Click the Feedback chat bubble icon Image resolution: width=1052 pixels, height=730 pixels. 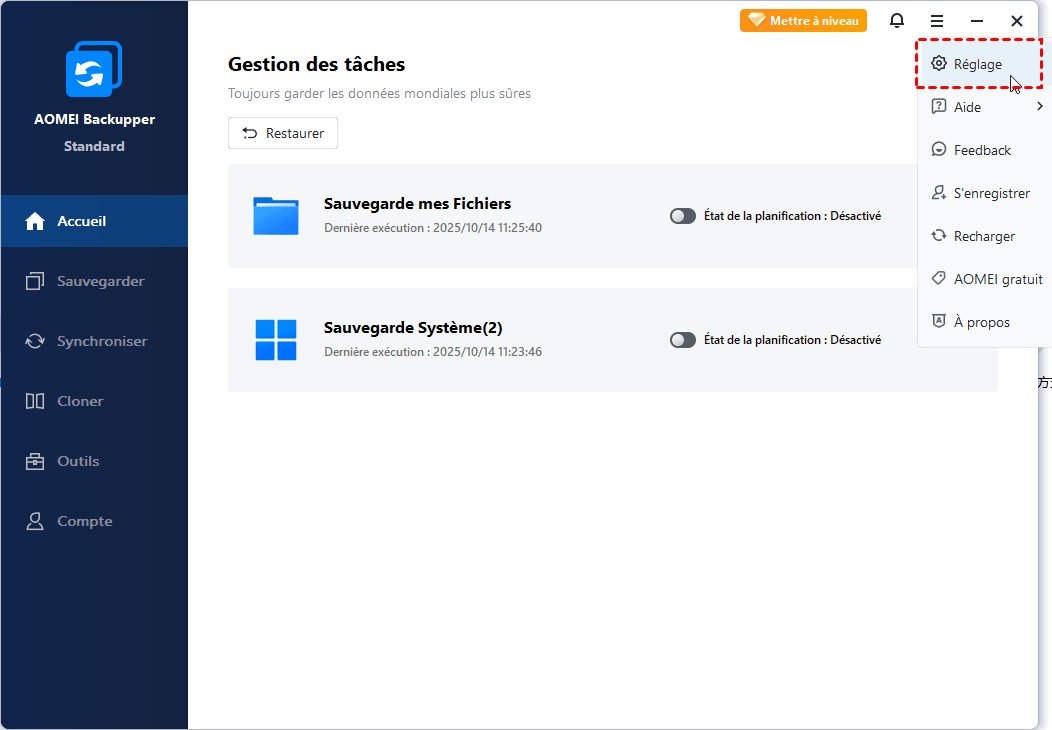[x=939, y=150]
